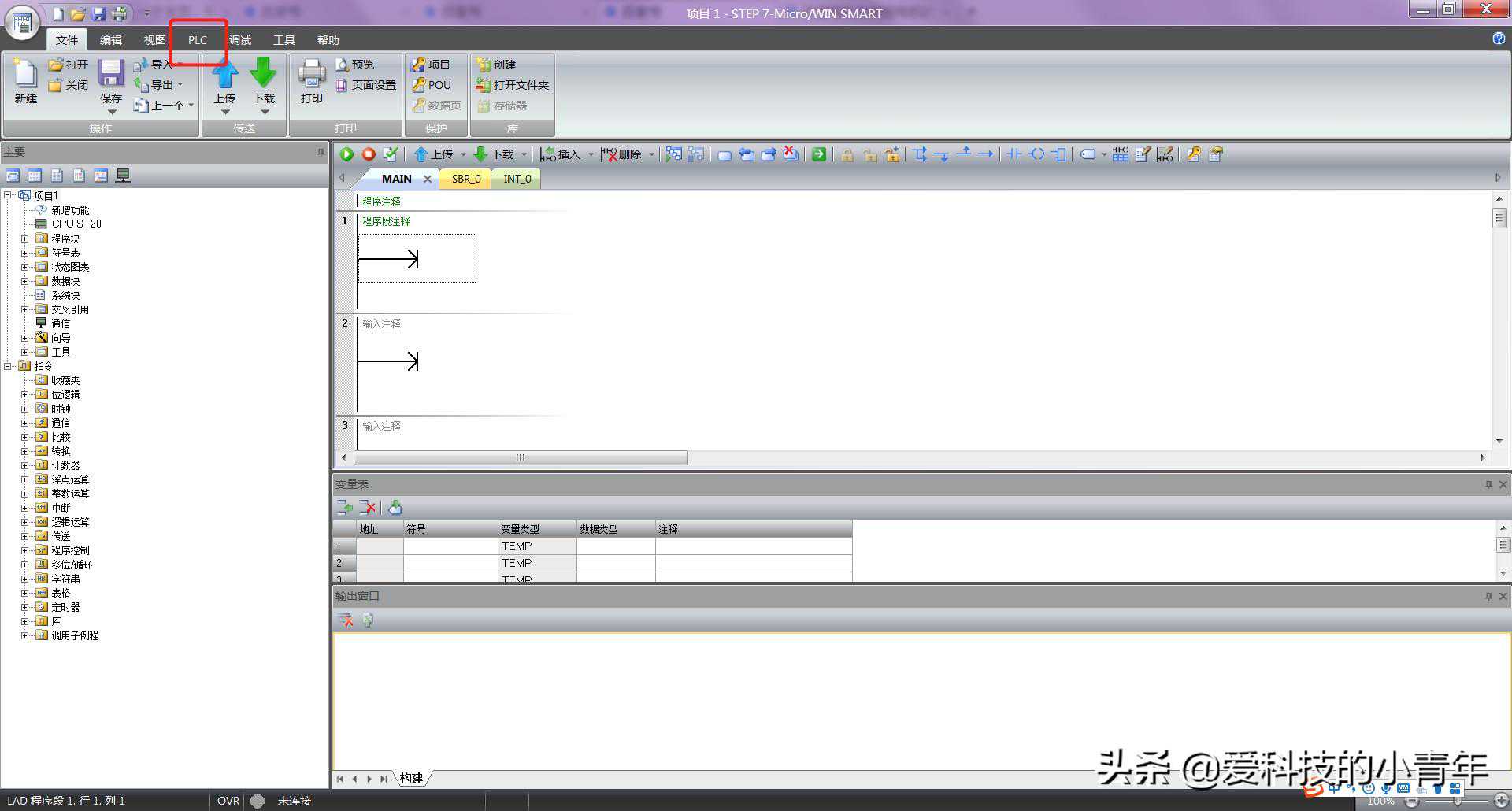Click the 页面设置 button
The width and height of the screenshot is (1512, 811).
366,85
